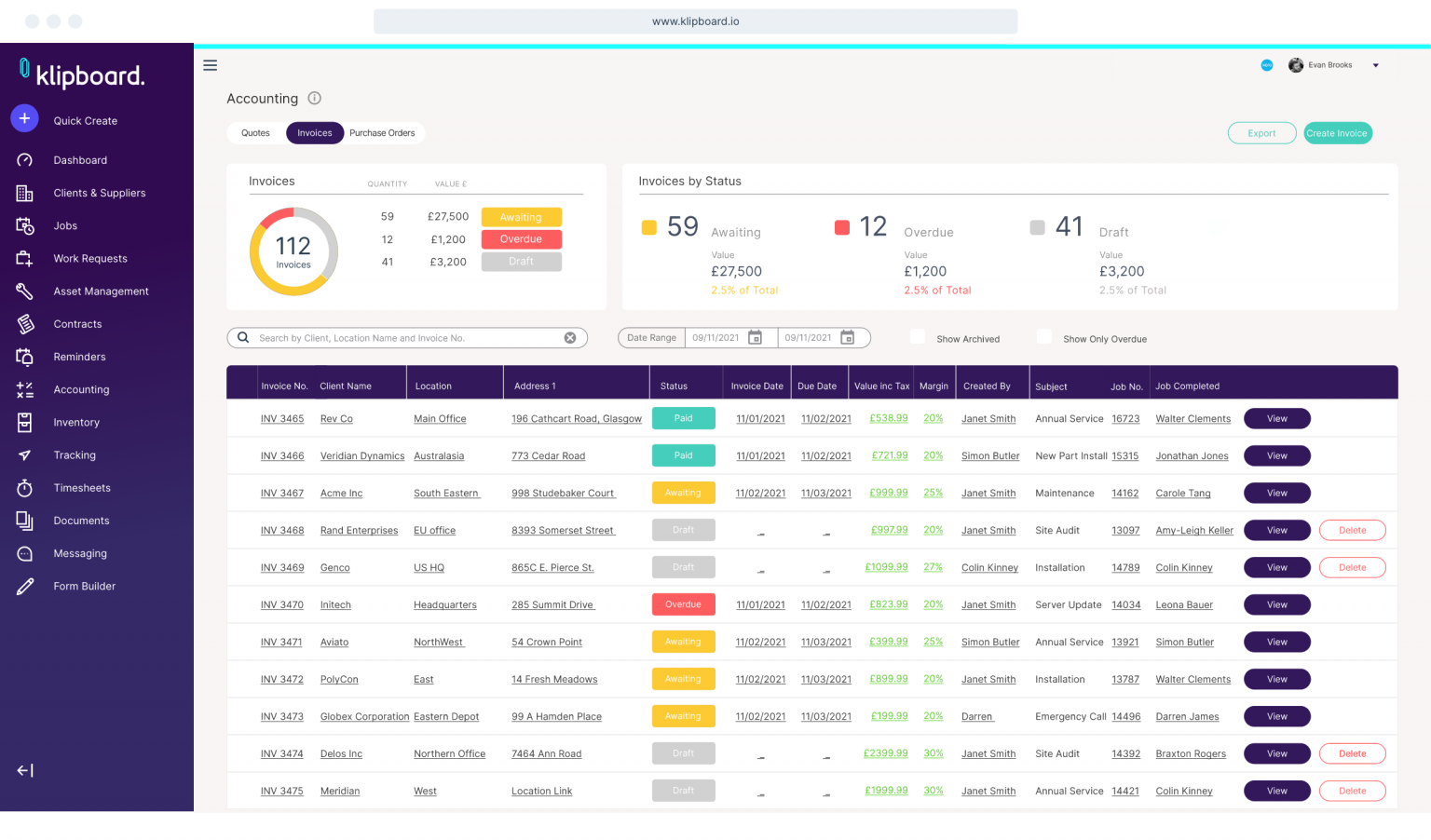
Task: Open the Reminders icon
Action: click(x=25, y=357)
